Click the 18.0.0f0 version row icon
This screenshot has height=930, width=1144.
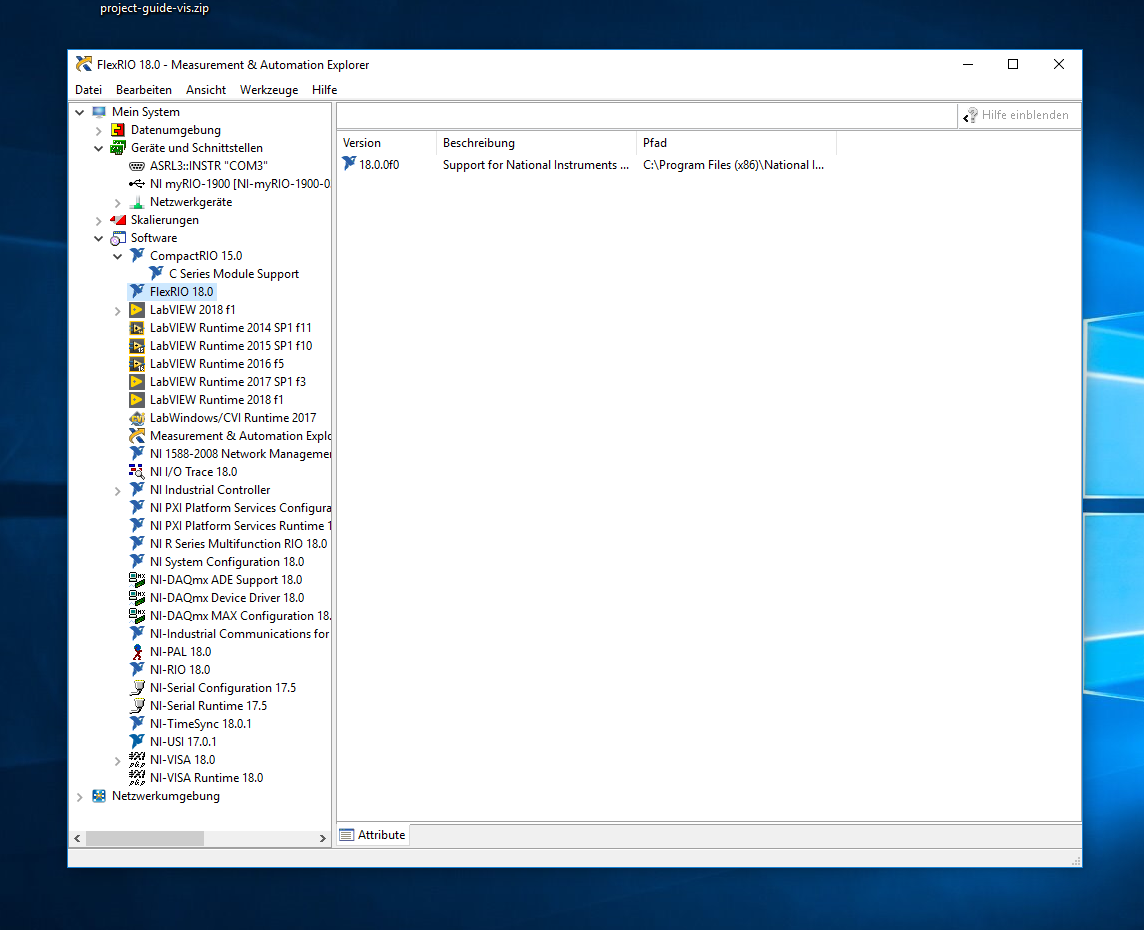[349, 164]
